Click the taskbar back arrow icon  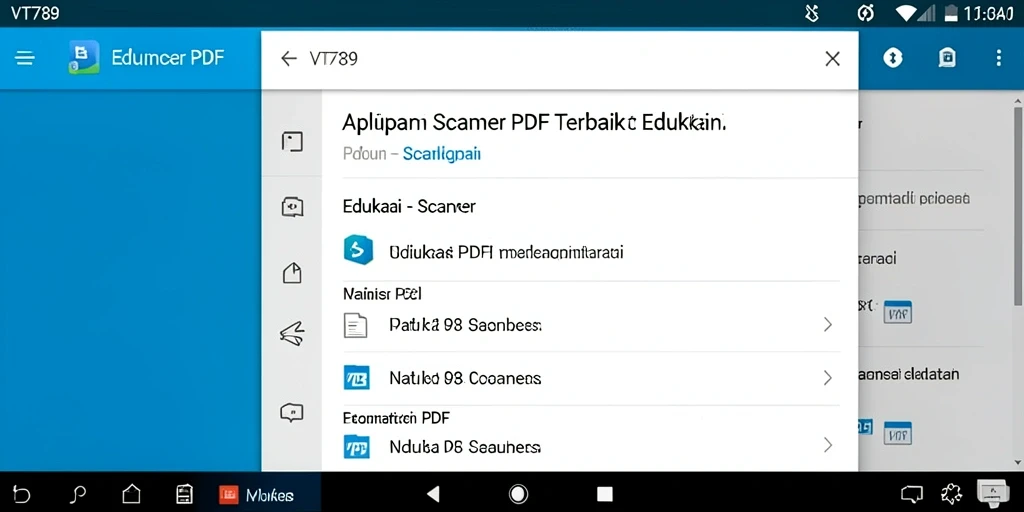click(22, 494)
